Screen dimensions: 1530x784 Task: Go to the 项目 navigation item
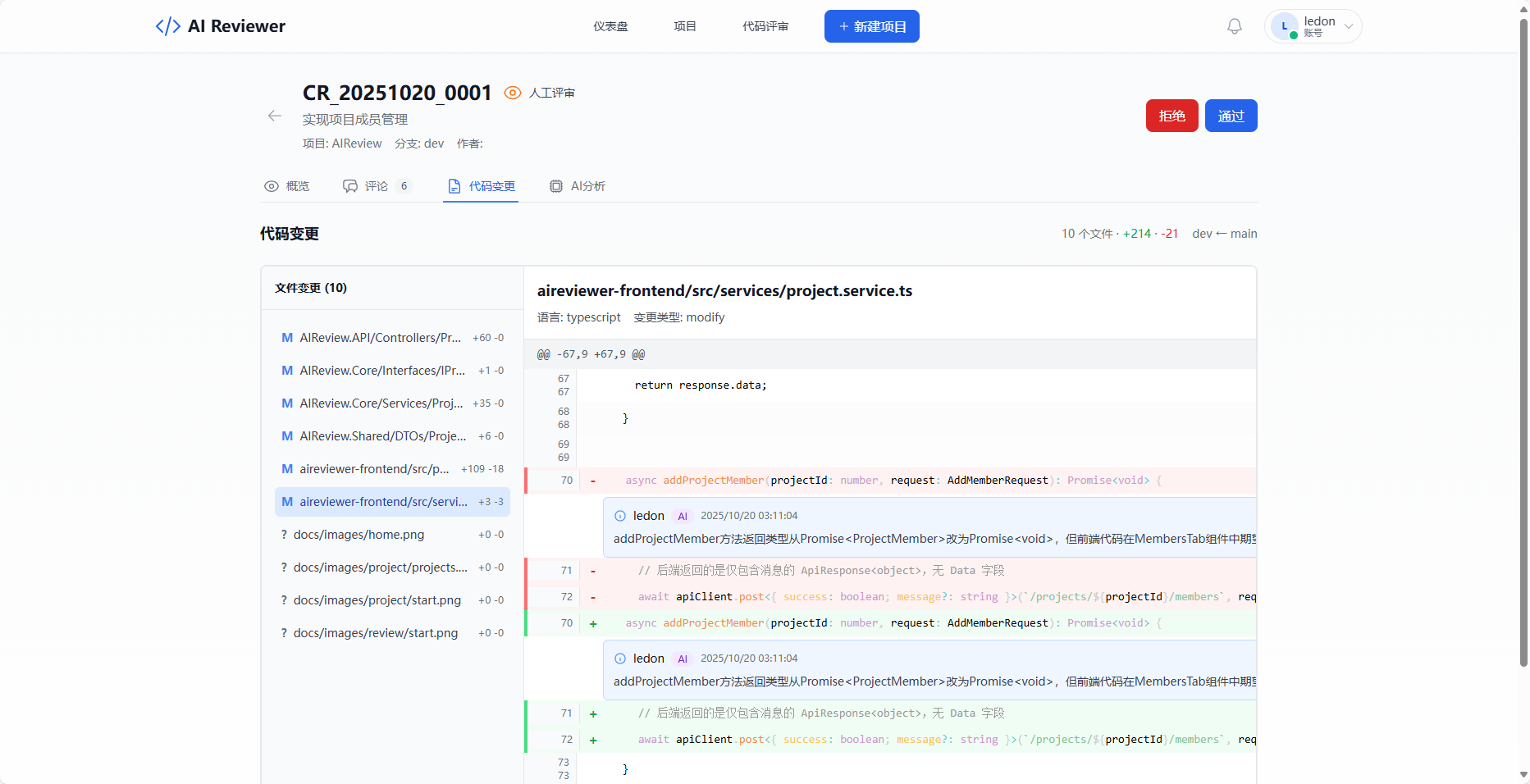point(685,26)
